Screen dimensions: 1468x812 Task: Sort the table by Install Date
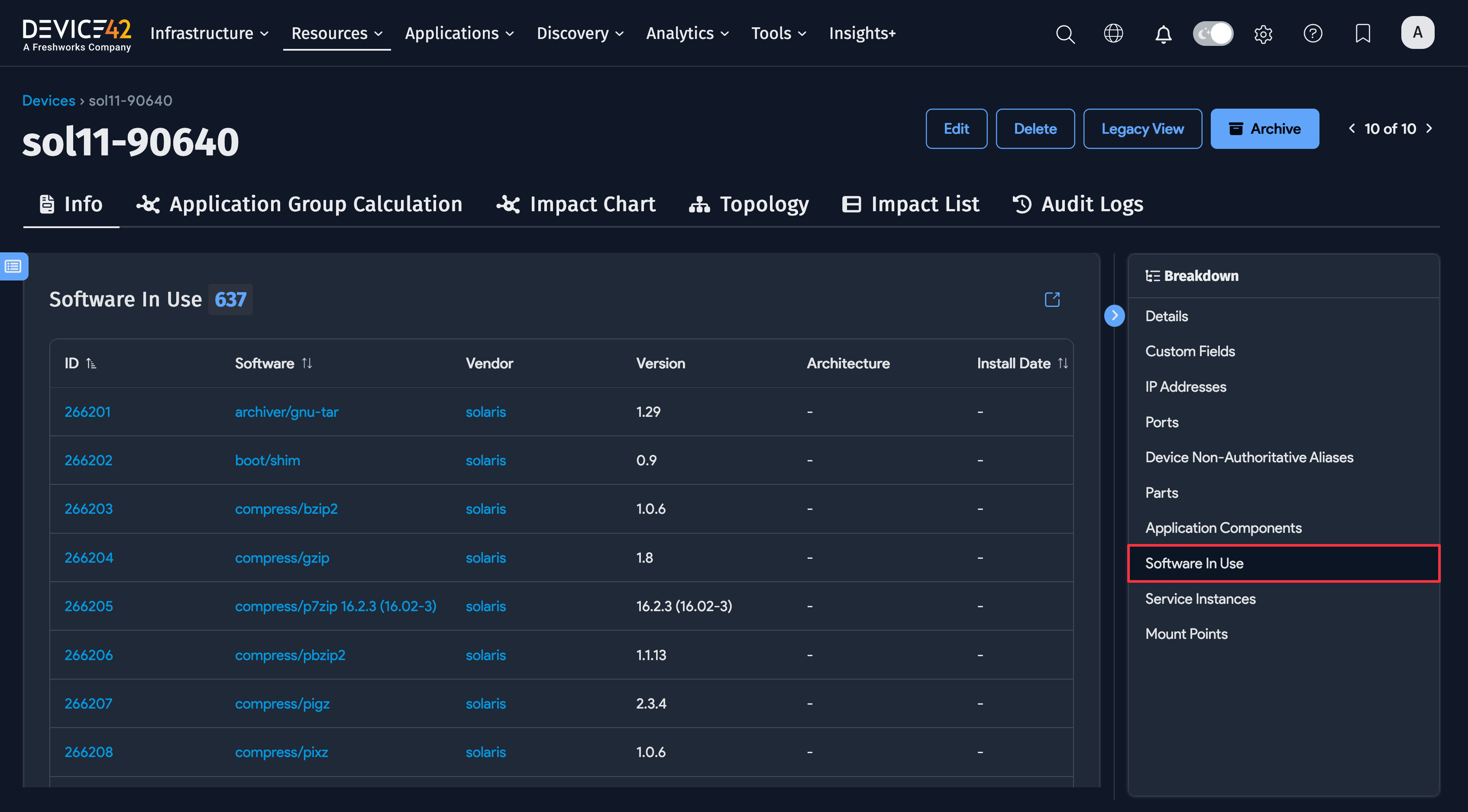tap(1064, 363)
